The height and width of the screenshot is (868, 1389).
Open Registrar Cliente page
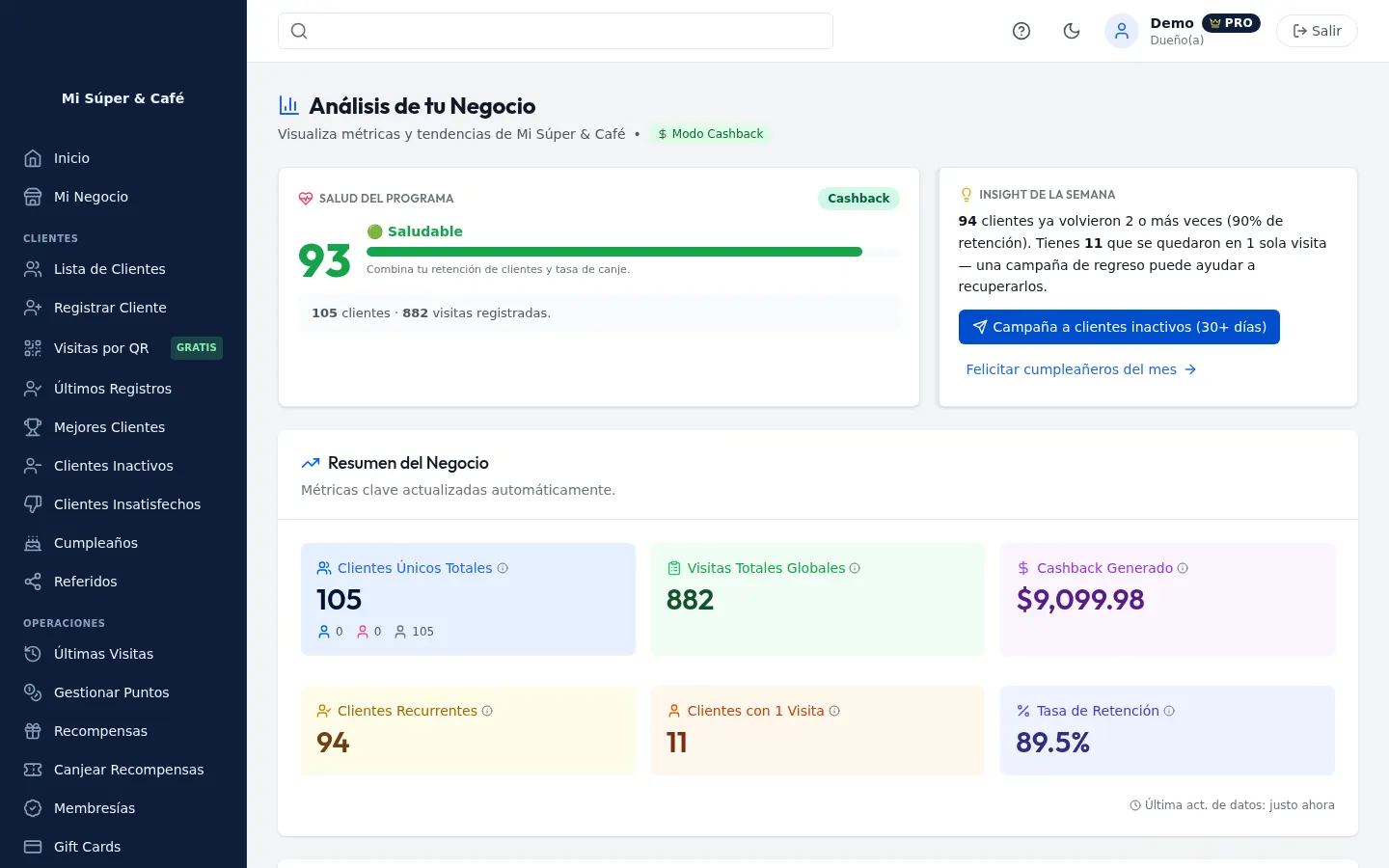point(123,308)
